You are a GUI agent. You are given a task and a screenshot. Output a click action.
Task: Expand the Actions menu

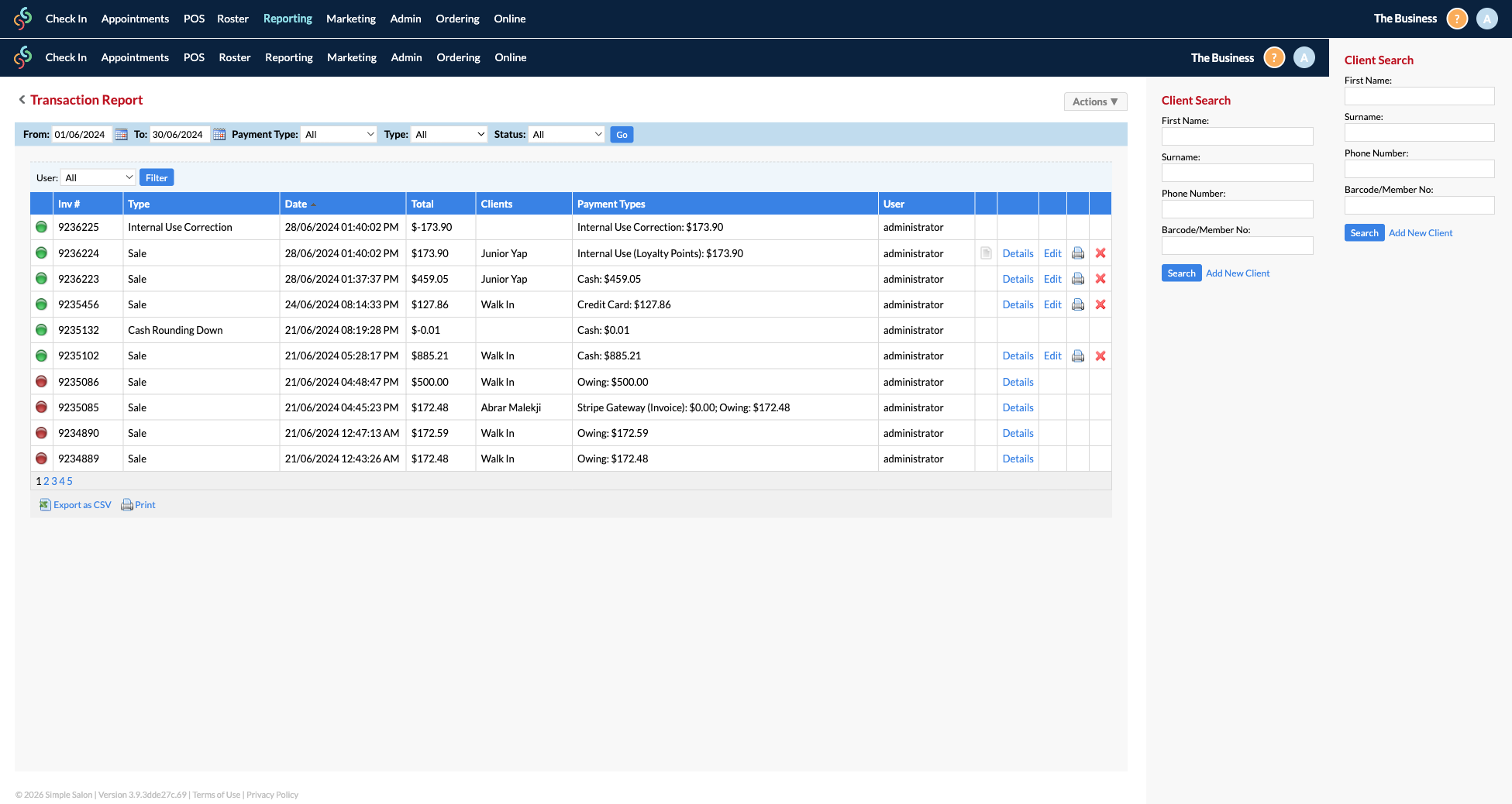point(1094,101)
